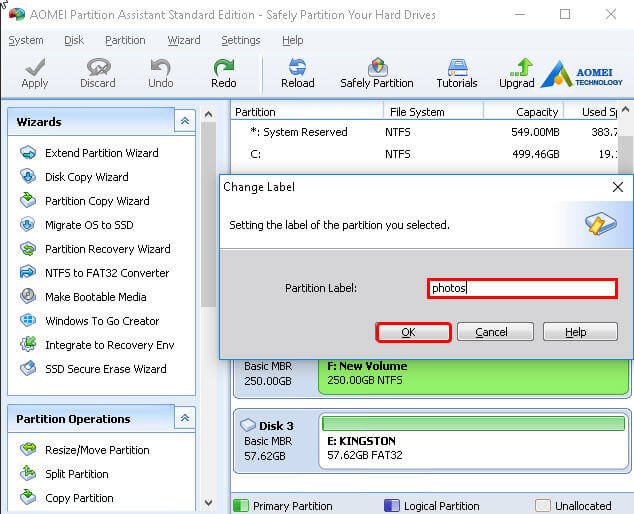Close the Change Label dialog

[x=617, y=187]
